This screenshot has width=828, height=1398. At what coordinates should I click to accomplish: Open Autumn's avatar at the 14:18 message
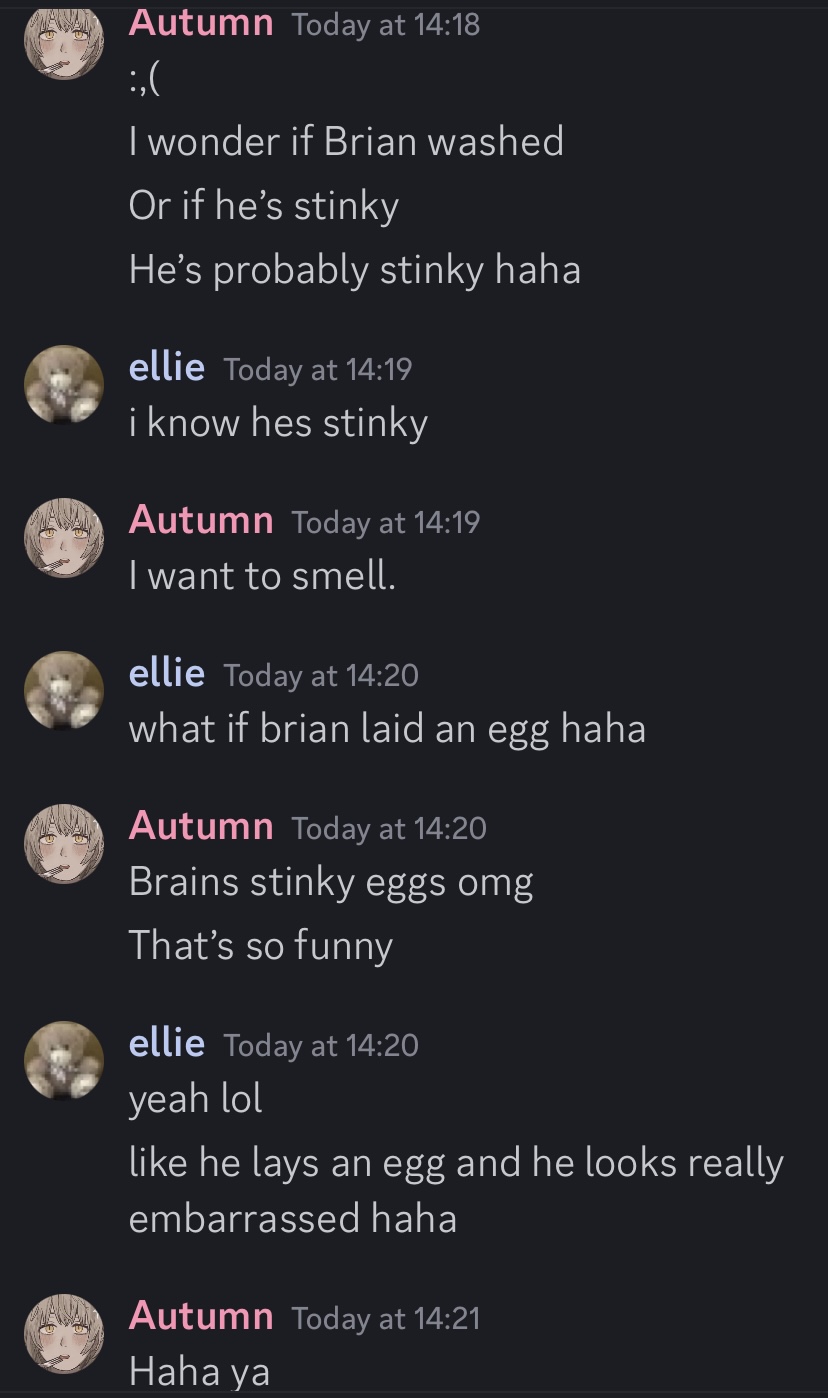pos(64,40)
